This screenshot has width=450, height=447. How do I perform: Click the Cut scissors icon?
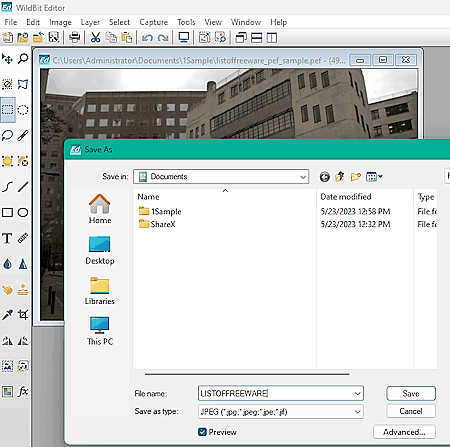(x=95, y=37)
